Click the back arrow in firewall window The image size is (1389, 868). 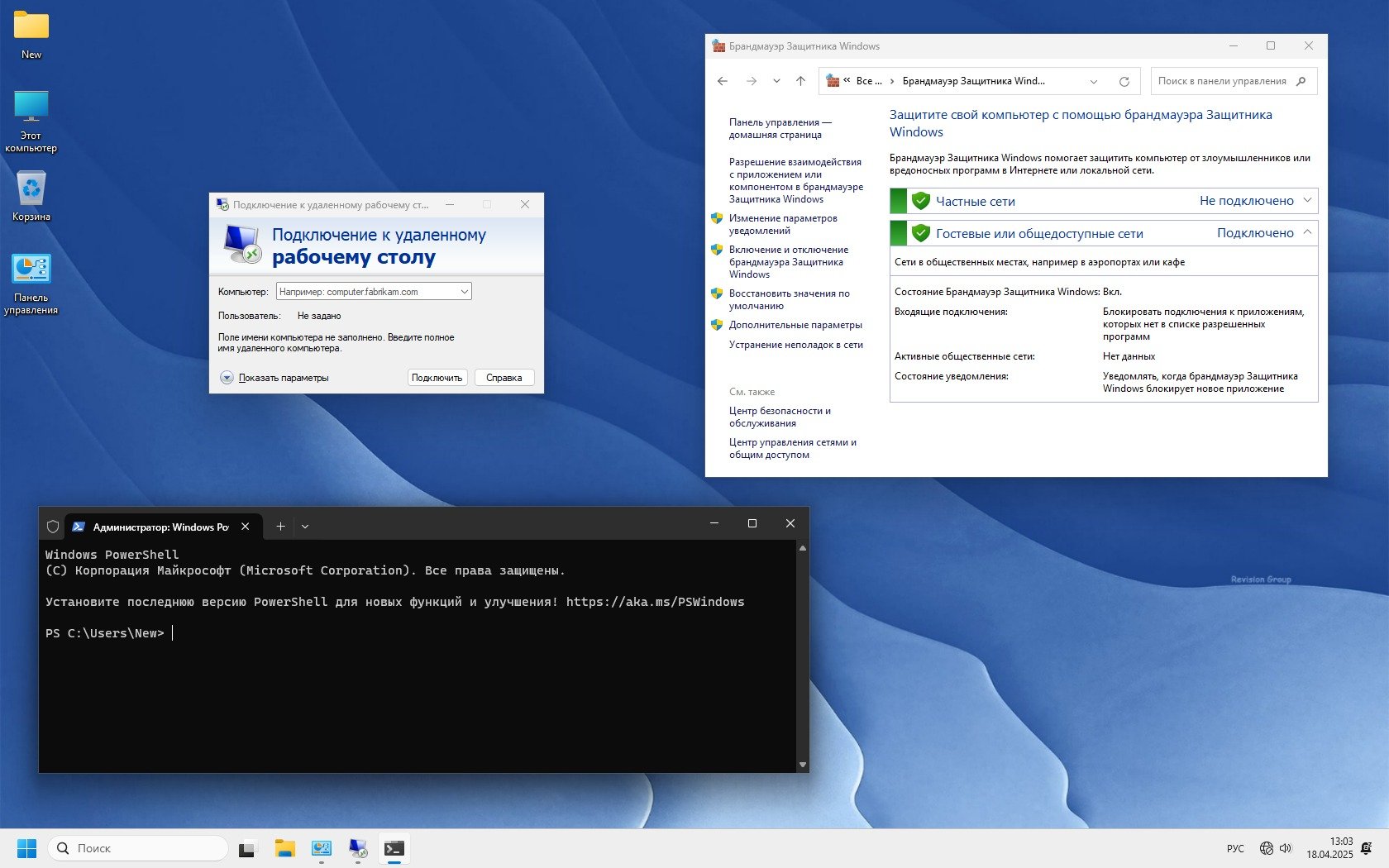click(723, 81)
